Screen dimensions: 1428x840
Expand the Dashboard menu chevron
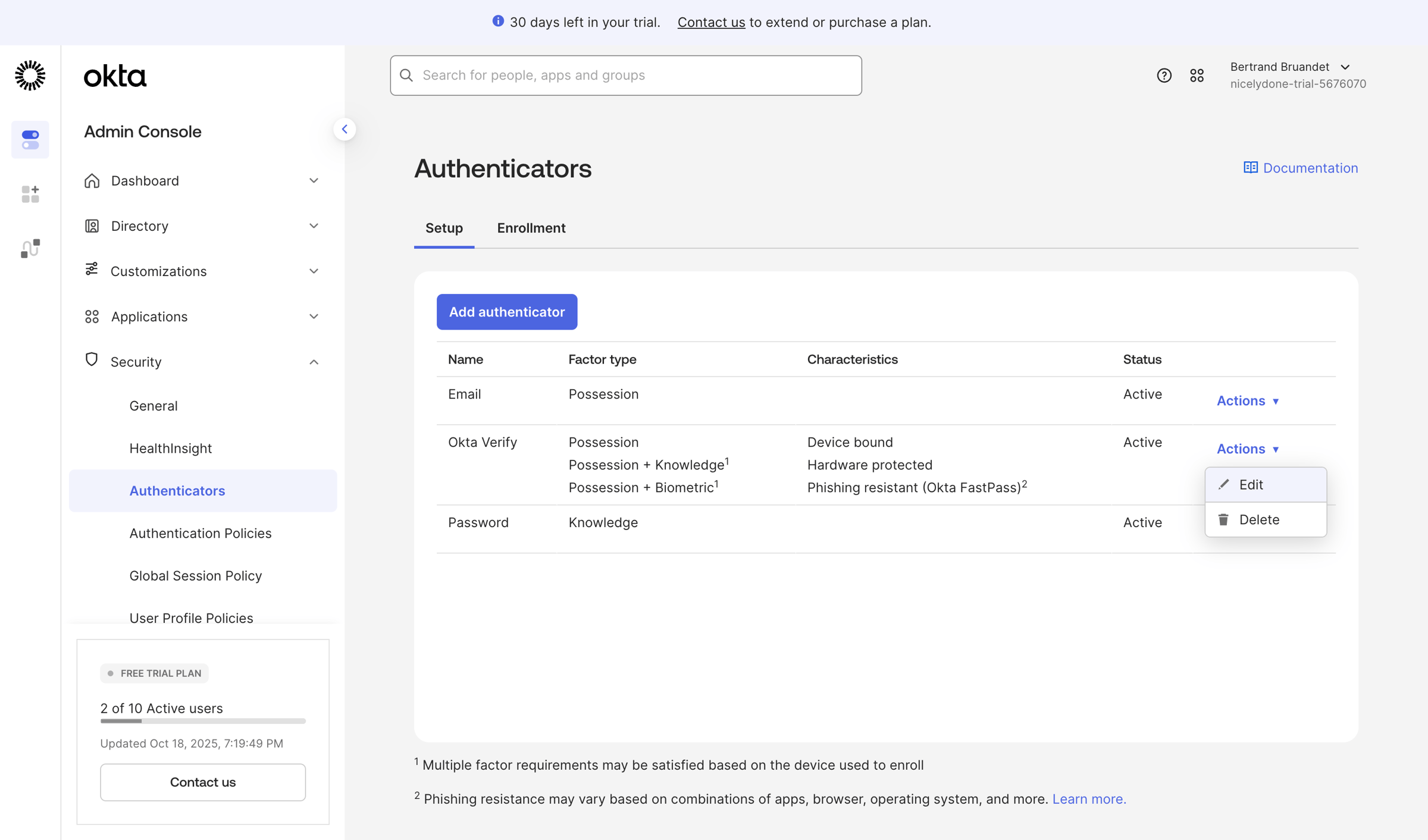(x=314, y=180)
